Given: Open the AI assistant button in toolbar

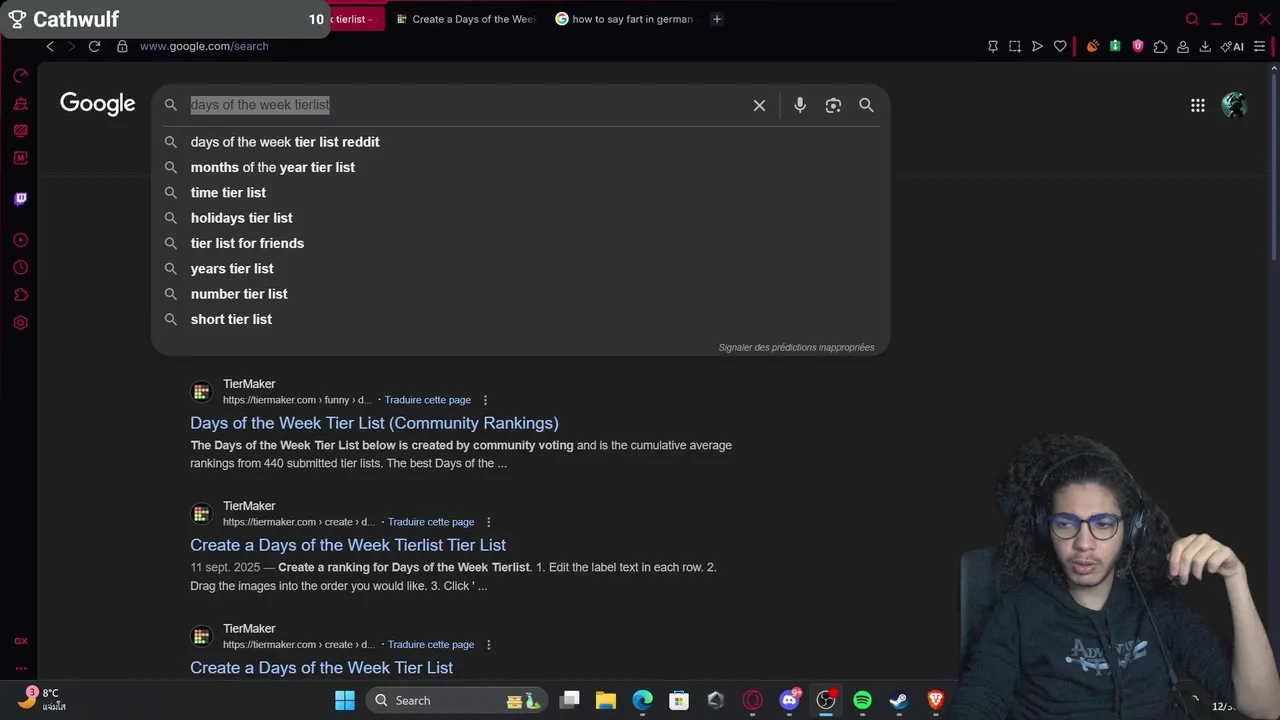Looking at the screenshot, I should tap(1232, 46).
